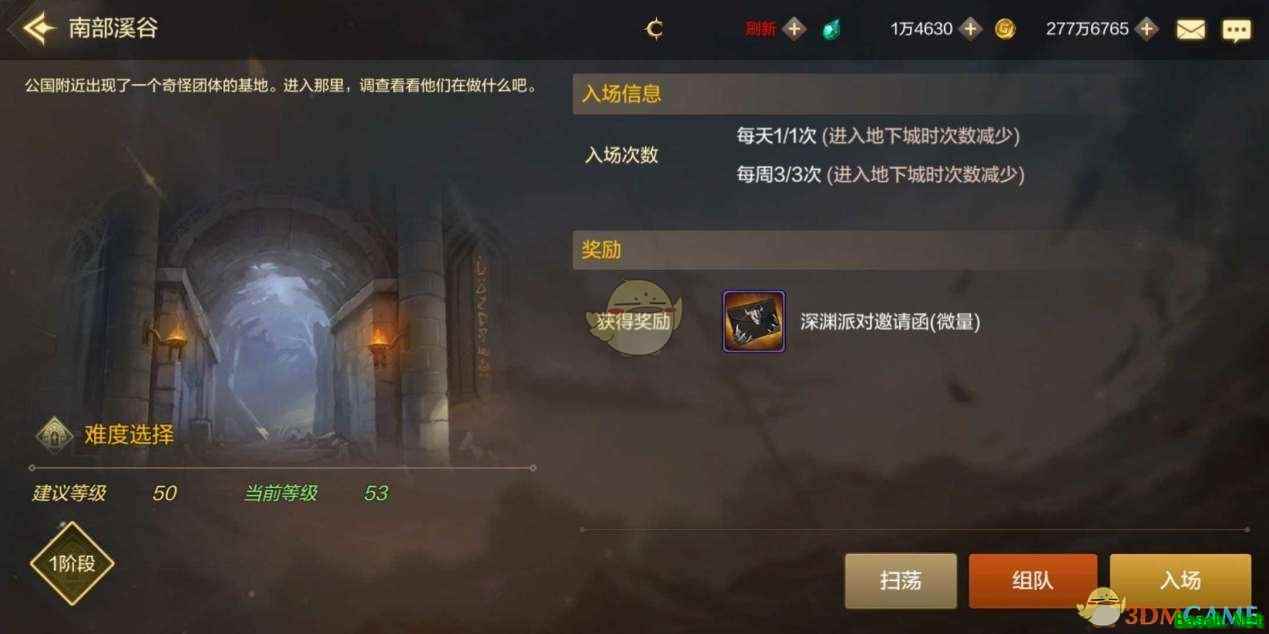Click the 难度选择 emblem icon

[54, 434]
